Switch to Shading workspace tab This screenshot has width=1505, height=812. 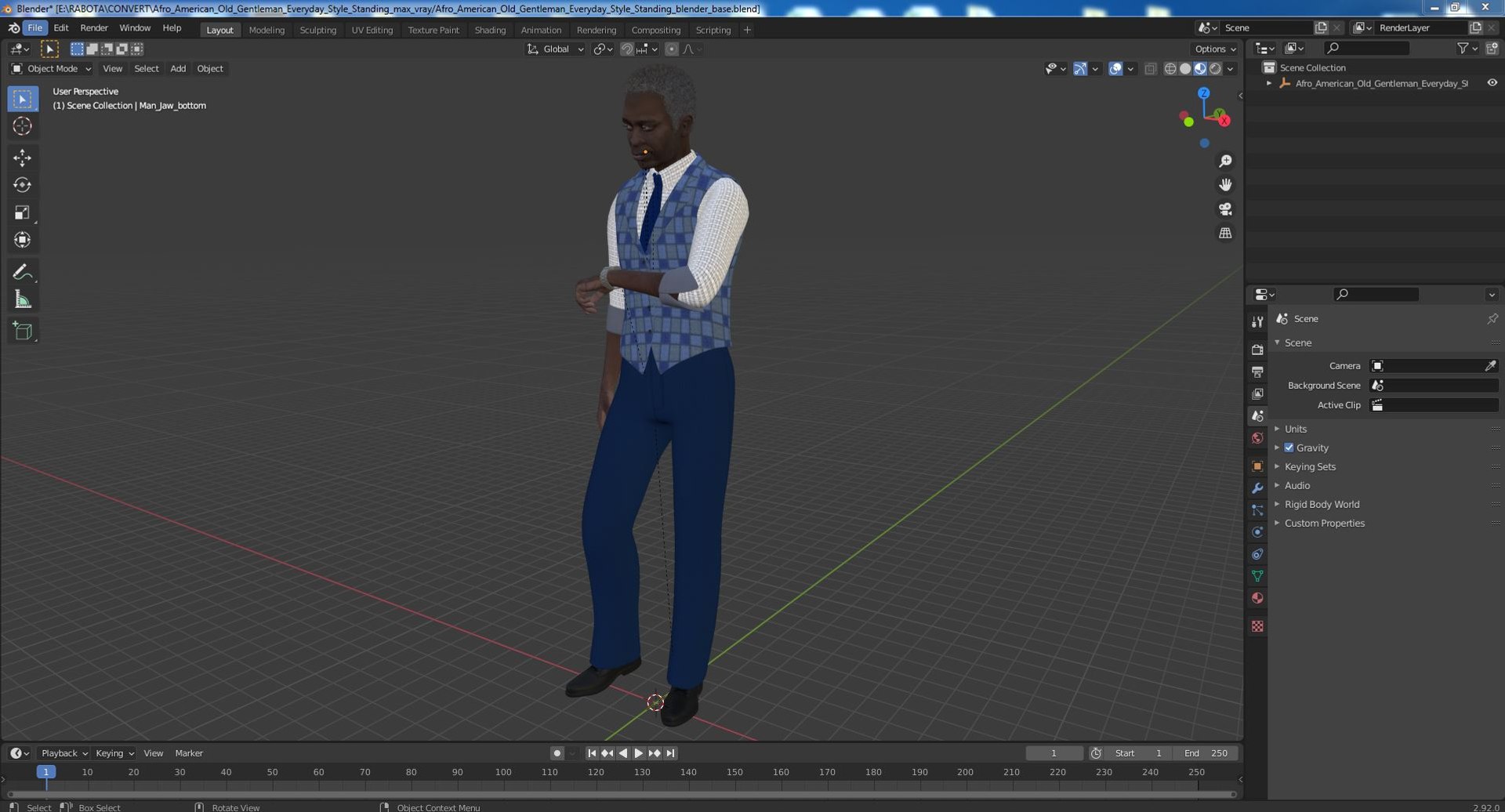tap(490, 30)
